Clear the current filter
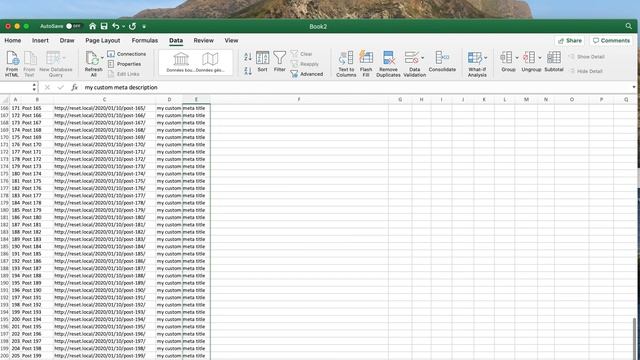 click(x=302, y=54)
